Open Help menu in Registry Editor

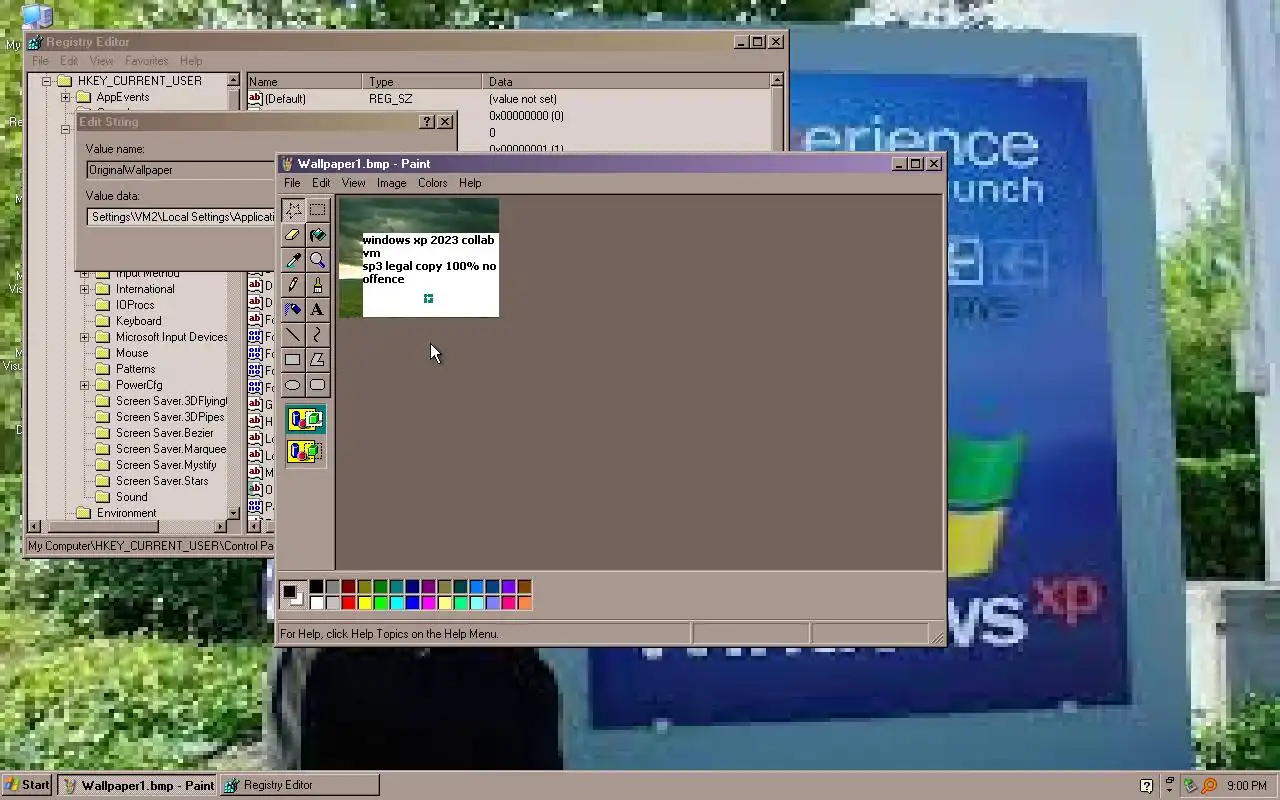coord(191,61)
